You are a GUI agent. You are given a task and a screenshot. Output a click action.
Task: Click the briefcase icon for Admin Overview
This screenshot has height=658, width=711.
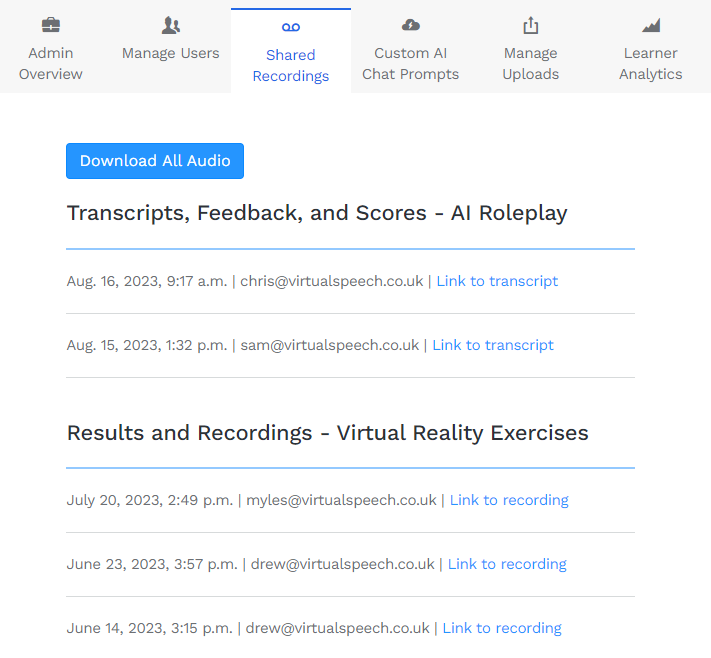pos(51,24)
